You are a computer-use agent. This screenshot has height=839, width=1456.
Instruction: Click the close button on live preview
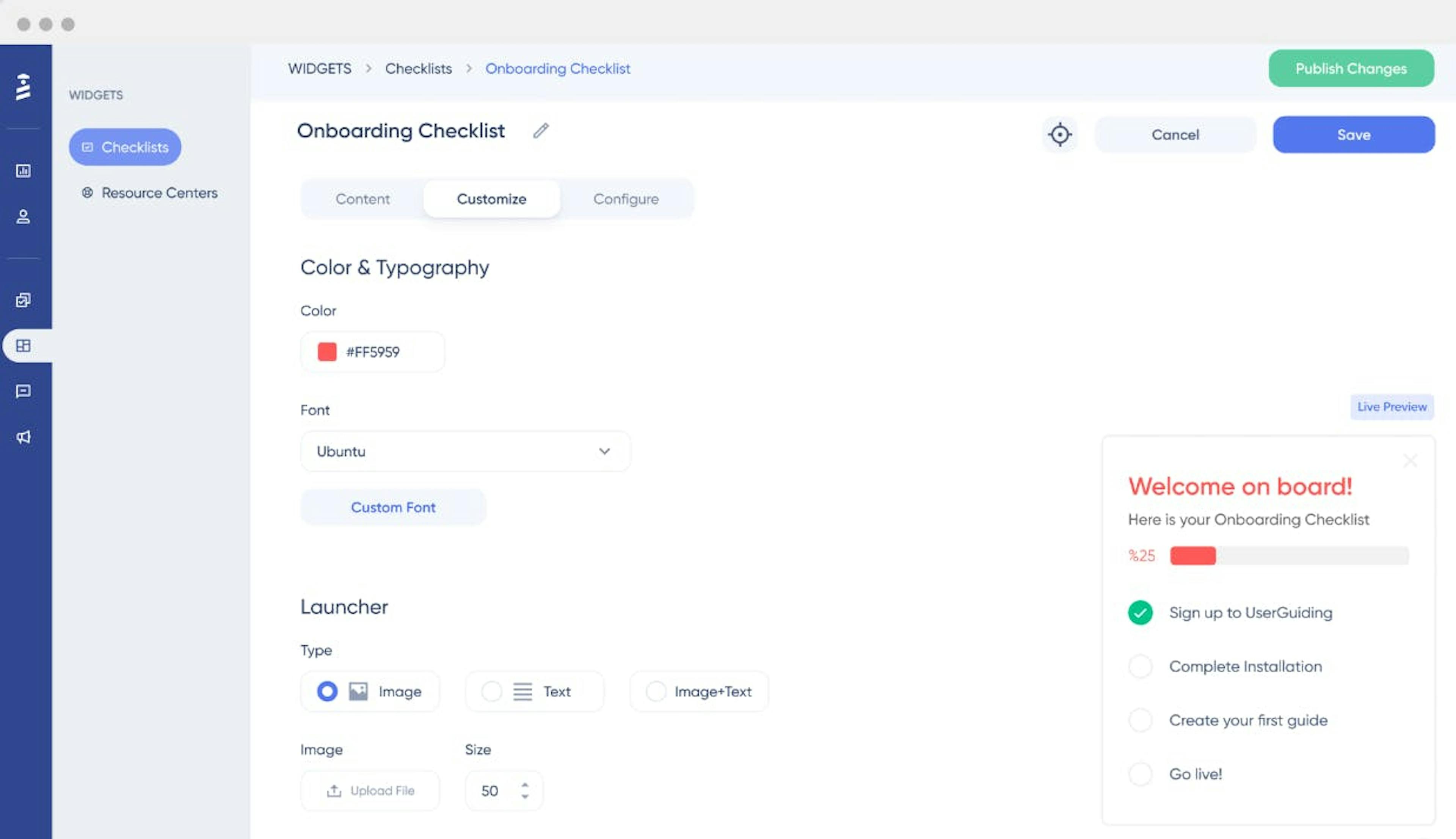coord(1410,461)
